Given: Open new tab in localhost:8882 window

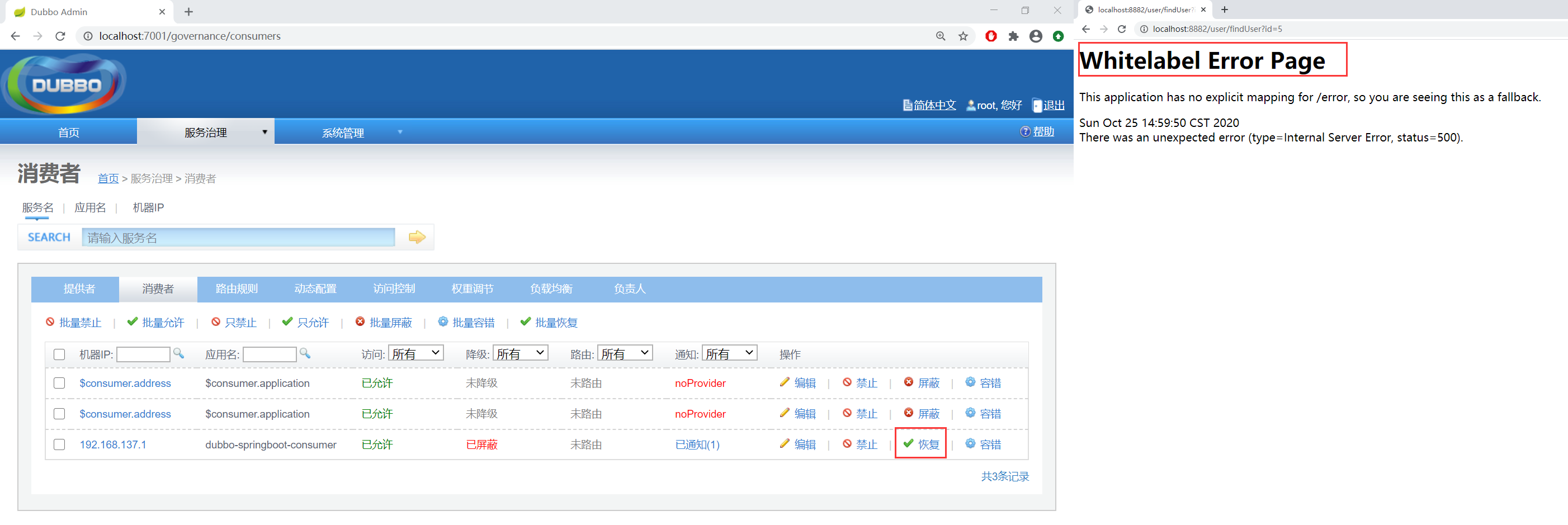Looking at the screenshot, I should pos(1225,10).
